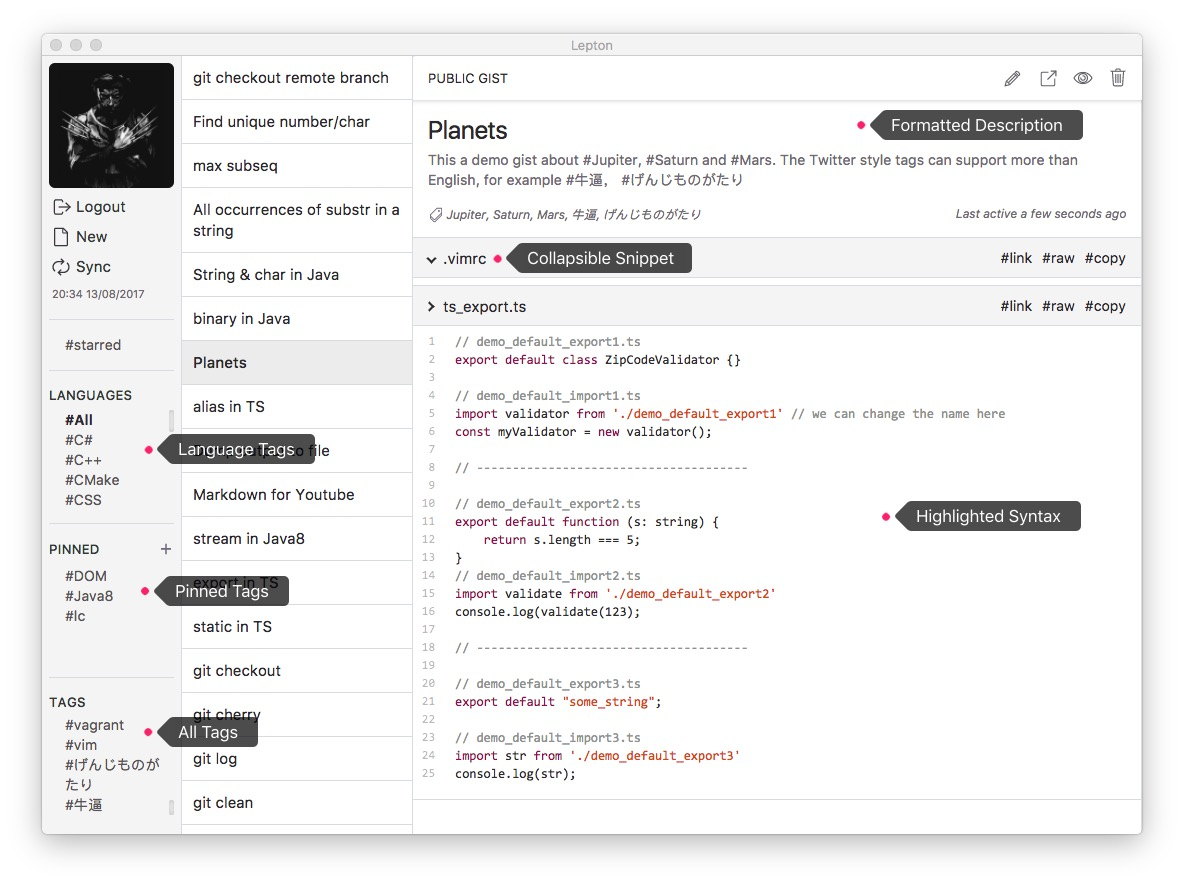Click #copy link for ts_export.ts
This screenshot has width=1184, height=884.
coord(1105,306)
